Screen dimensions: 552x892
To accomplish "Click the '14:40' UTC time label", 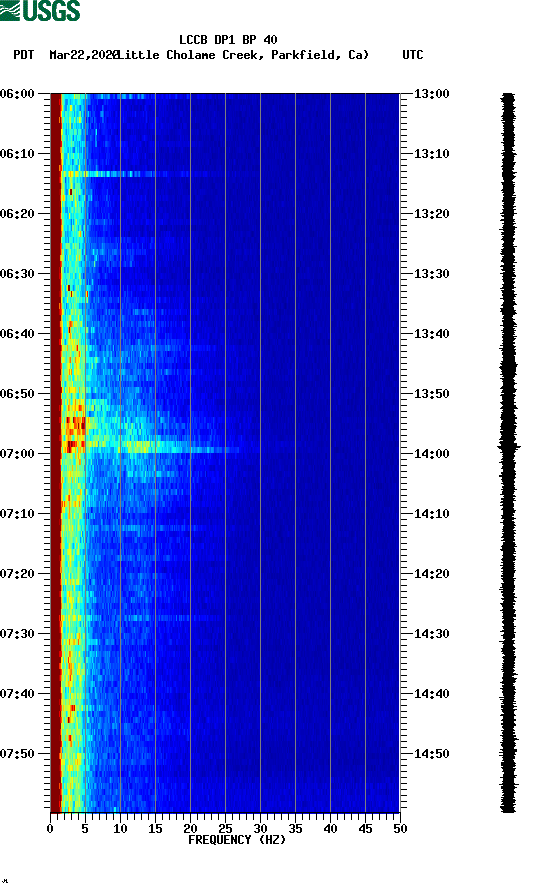I will [x=431, y=694].
